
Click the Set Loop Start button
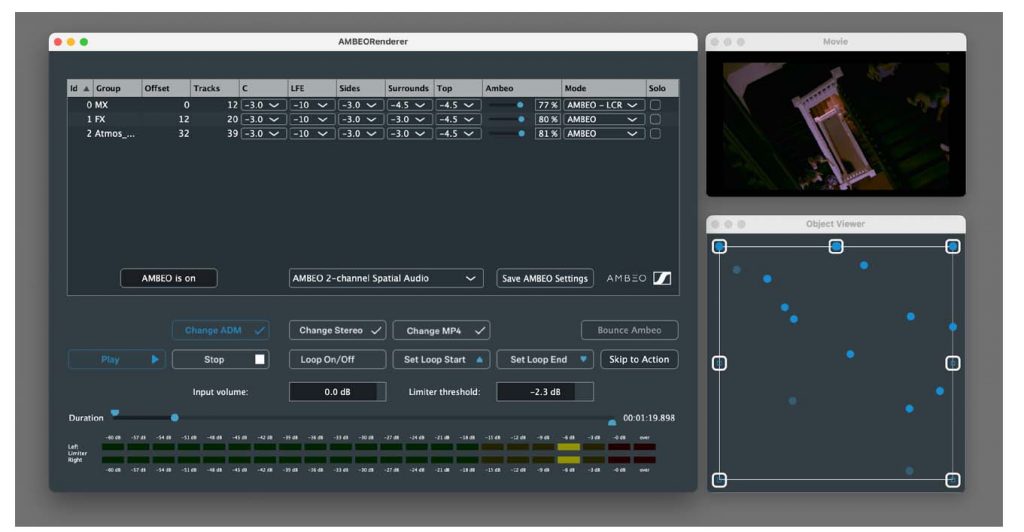point(441,359)
